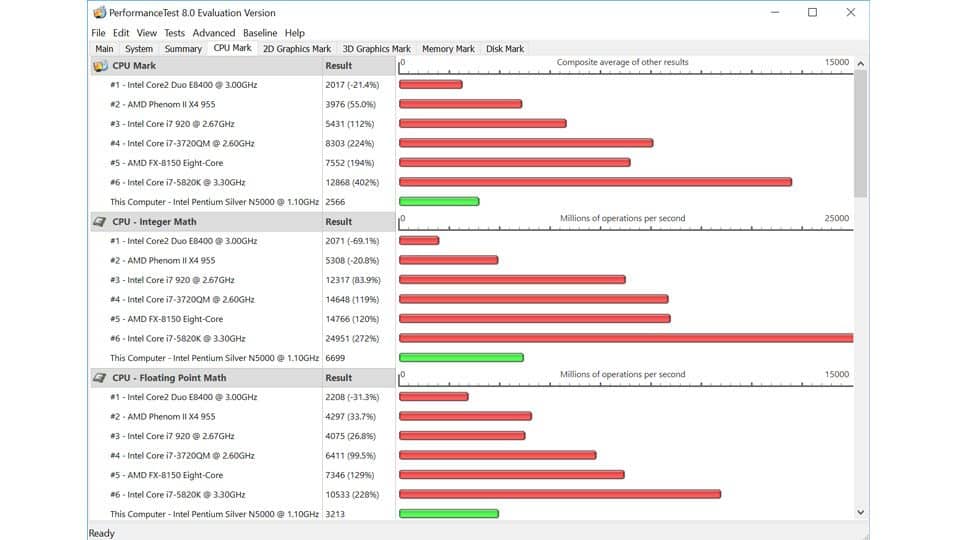Viewport: 960px width, 540px height.
Task: Open the Tests menu
Action: coord(174,33)
